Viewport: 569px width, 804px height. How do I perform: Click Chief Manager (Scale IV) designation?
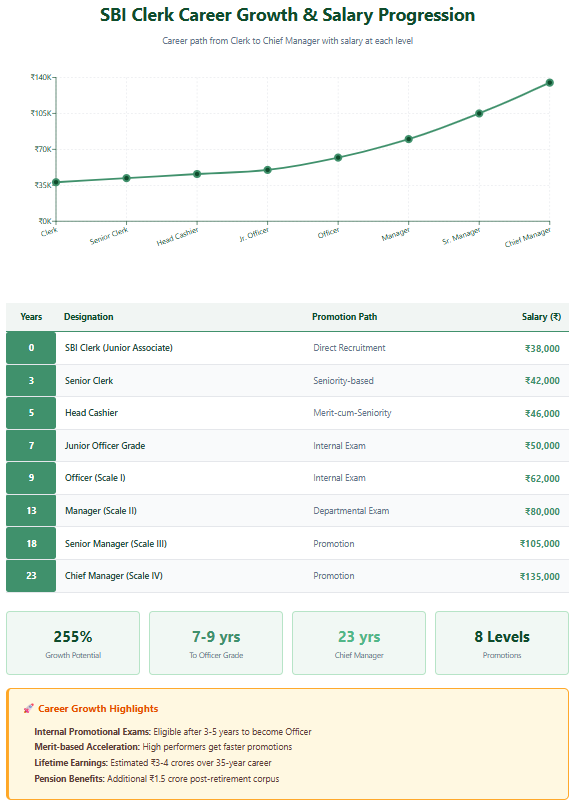click(x=114, y=576)
